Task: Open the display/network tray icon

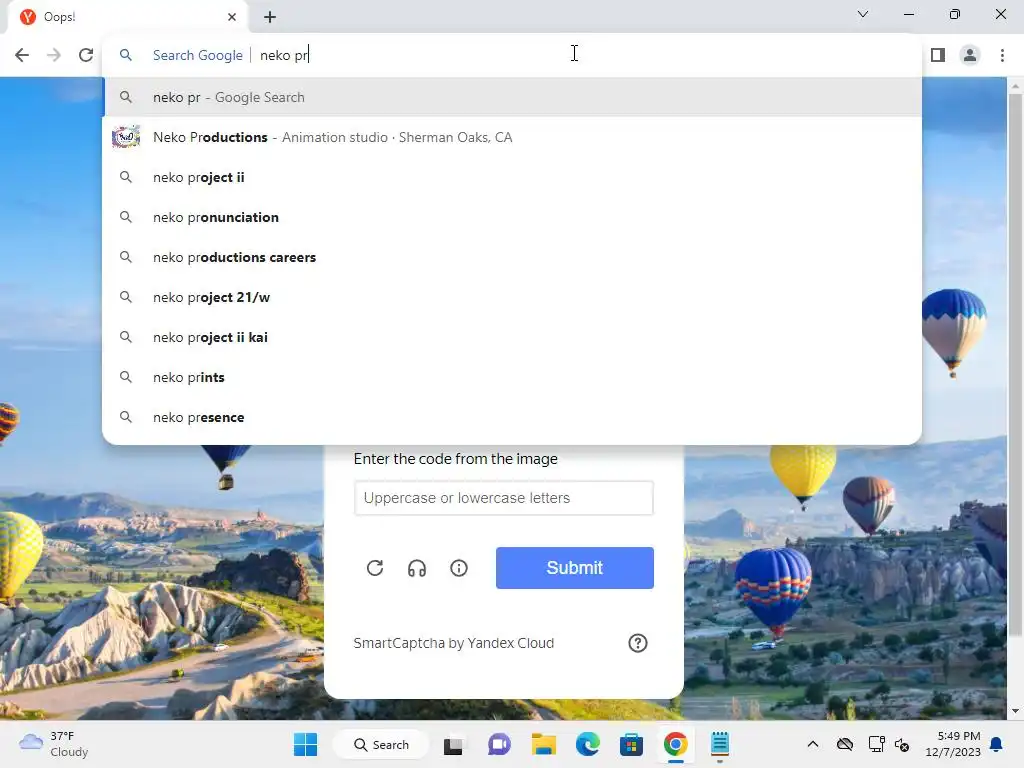Action: point(876,744)
